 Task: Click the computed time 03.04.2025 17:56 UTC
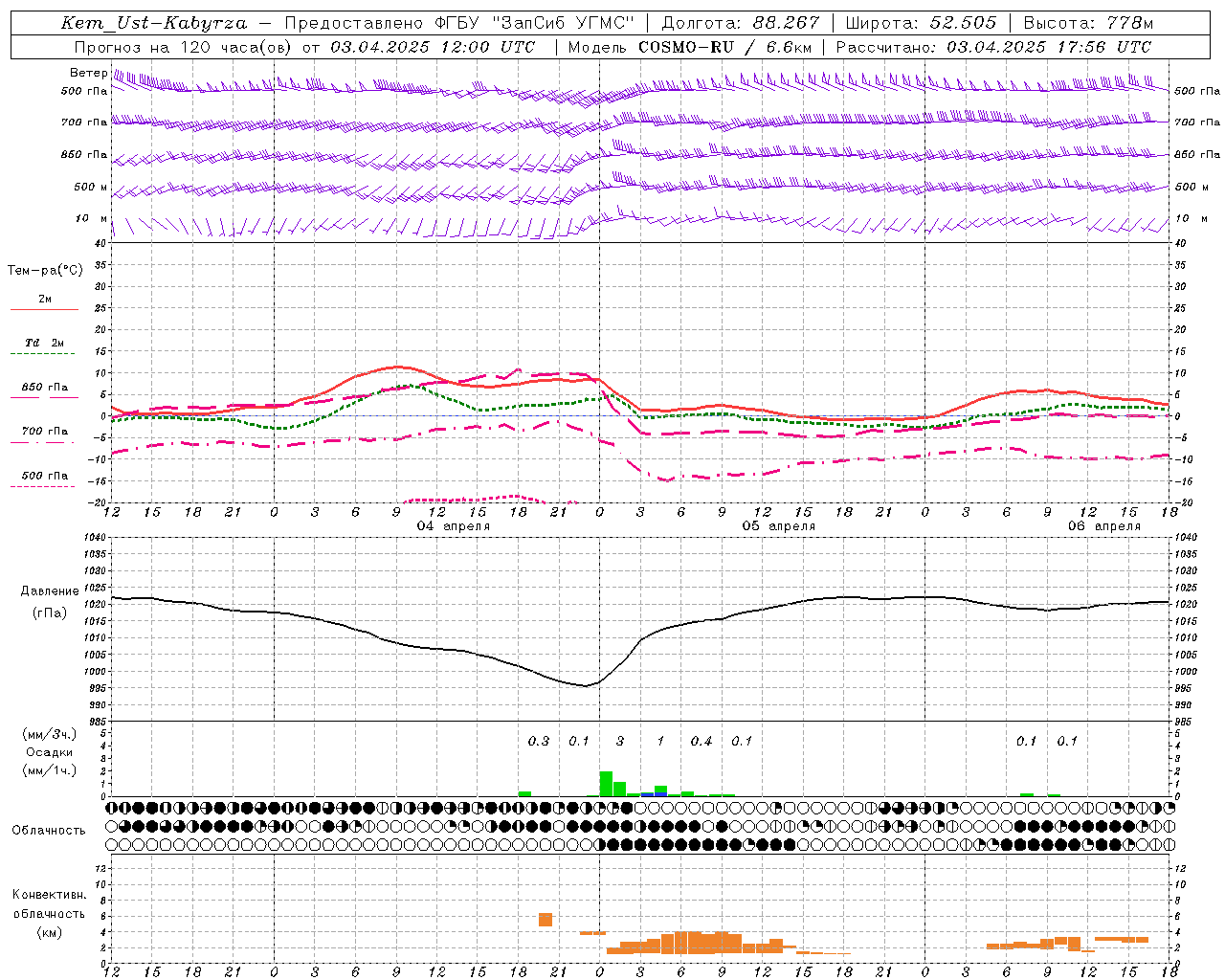pyautogui.click(x=1049, y=47)
